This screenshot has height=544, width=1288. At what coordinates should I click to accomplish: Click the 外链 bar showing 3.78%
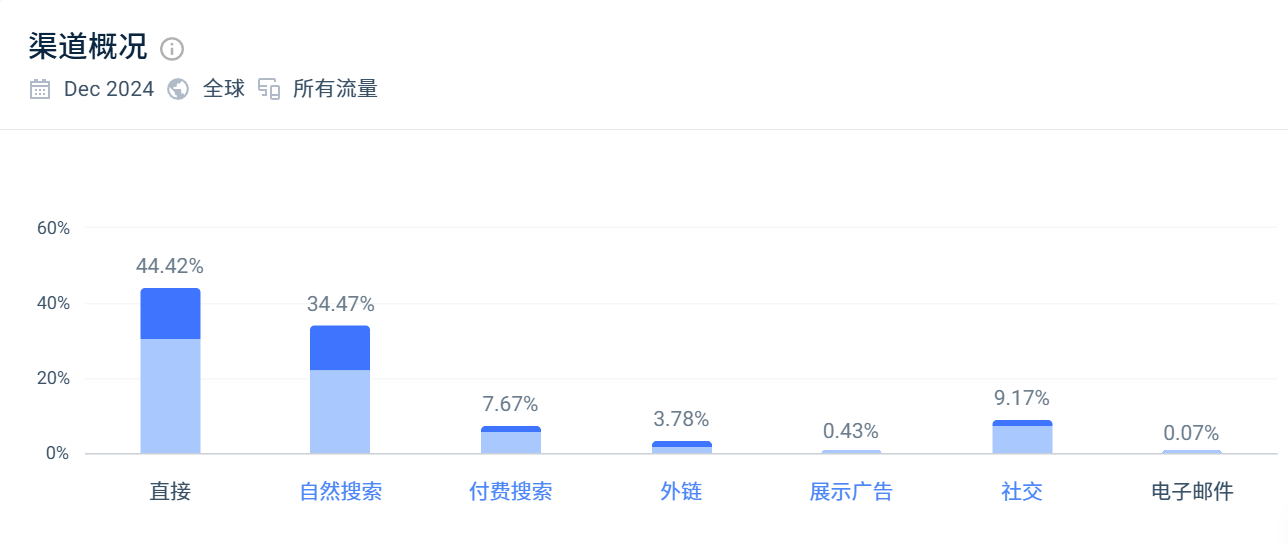point(681,448)
